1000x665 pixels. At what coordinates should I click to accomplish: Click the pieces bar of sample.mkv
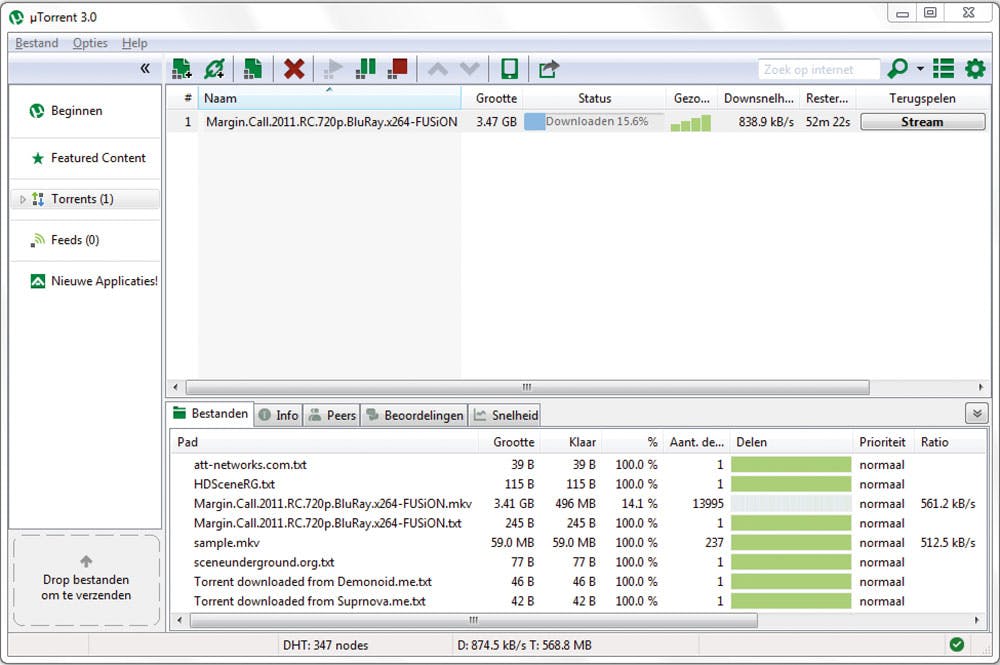[x=791, y=543]
